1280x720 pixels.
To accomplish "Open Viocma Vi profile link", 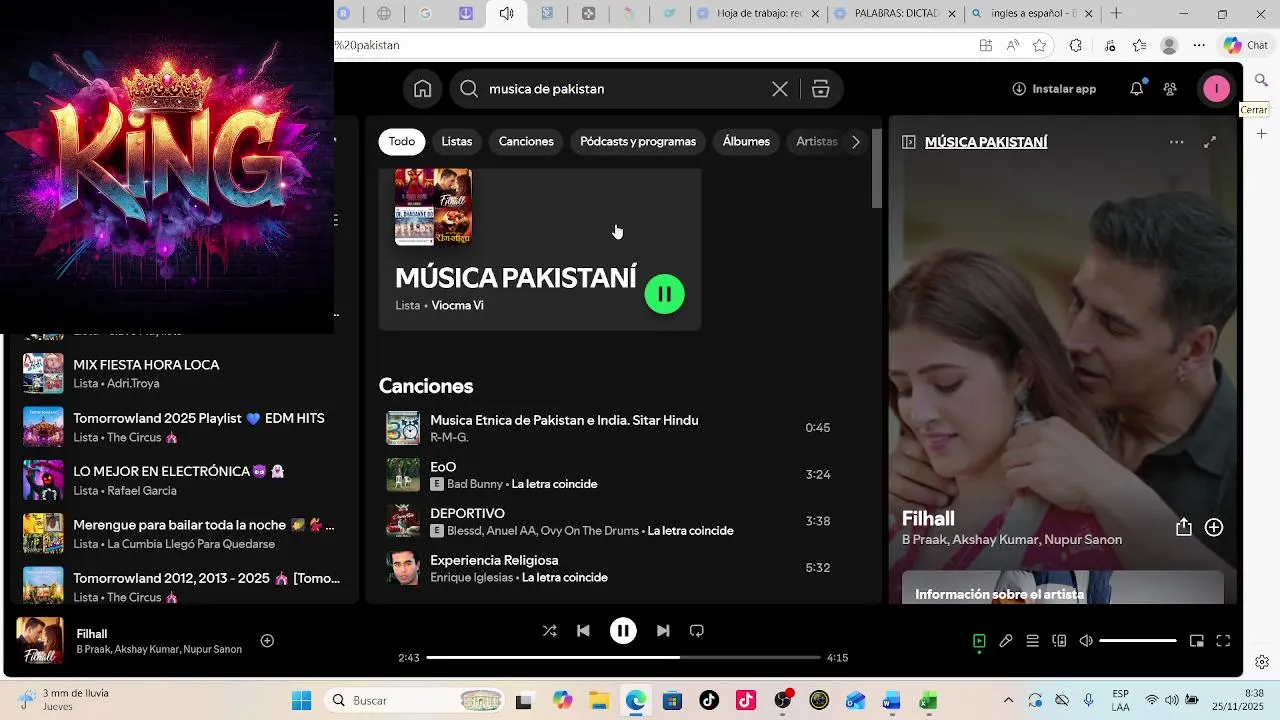I will point(457,306).
